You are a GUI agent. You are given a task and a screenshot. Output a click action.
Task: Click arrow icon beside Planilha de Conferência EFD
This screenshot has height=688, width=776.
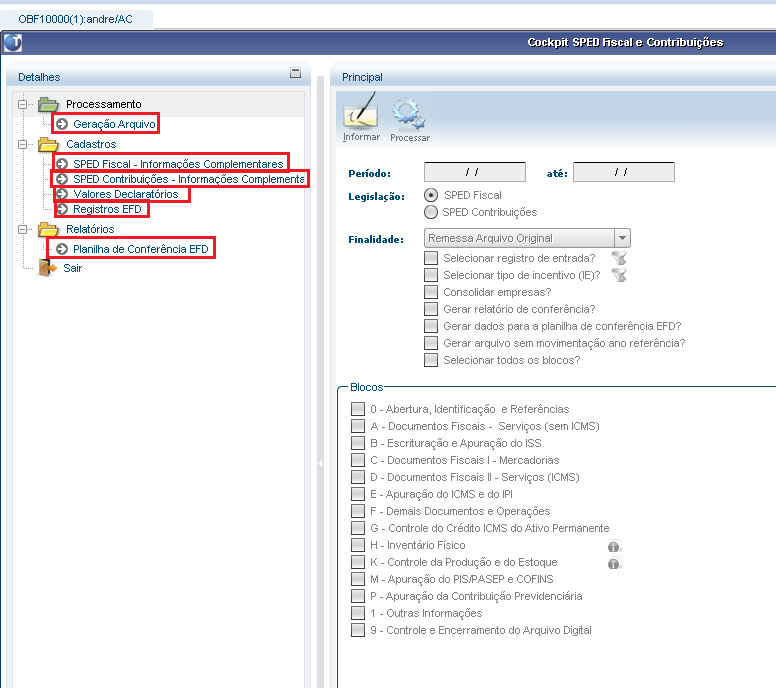(x=62, y=248)
